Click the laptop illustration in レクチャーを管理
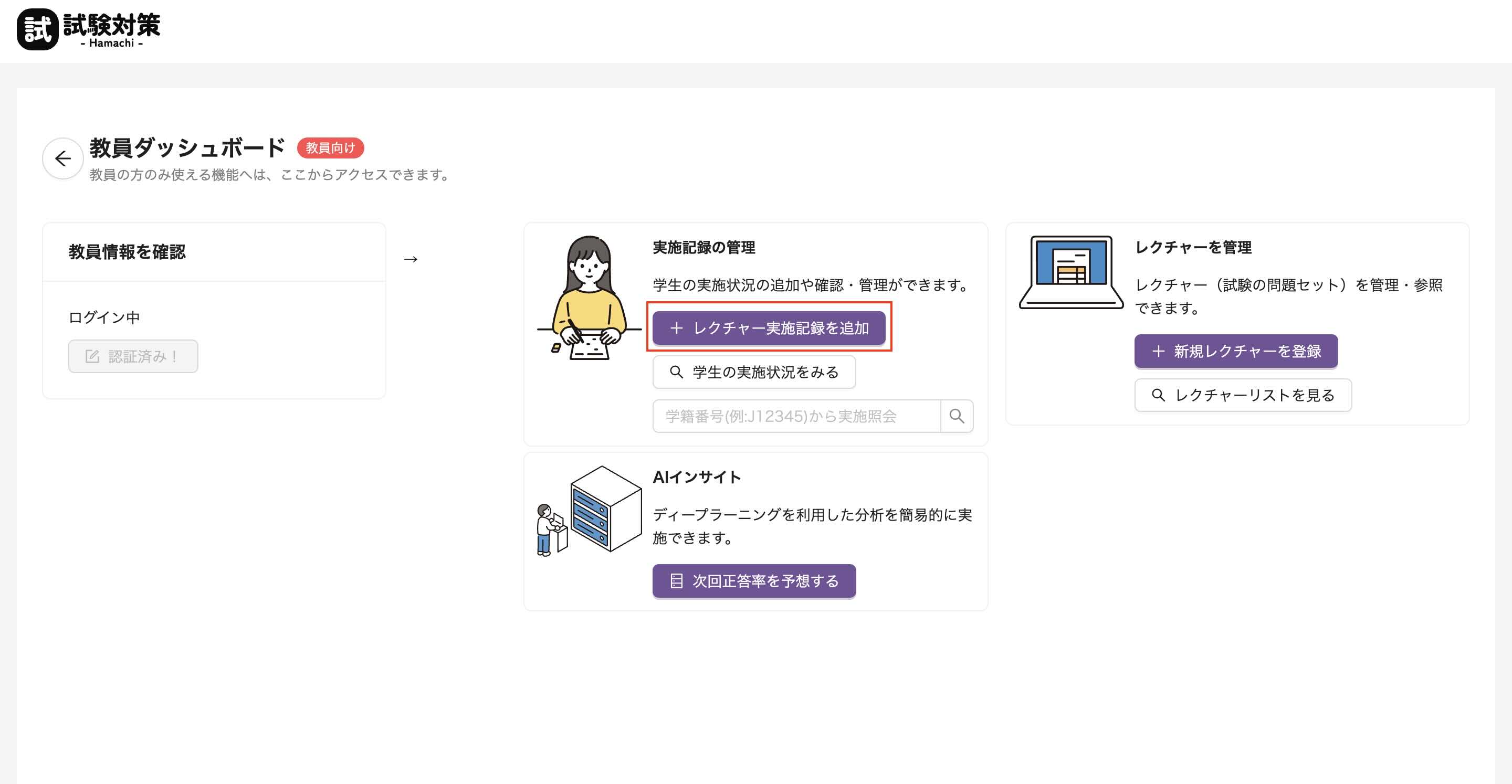 (1070, 272)
